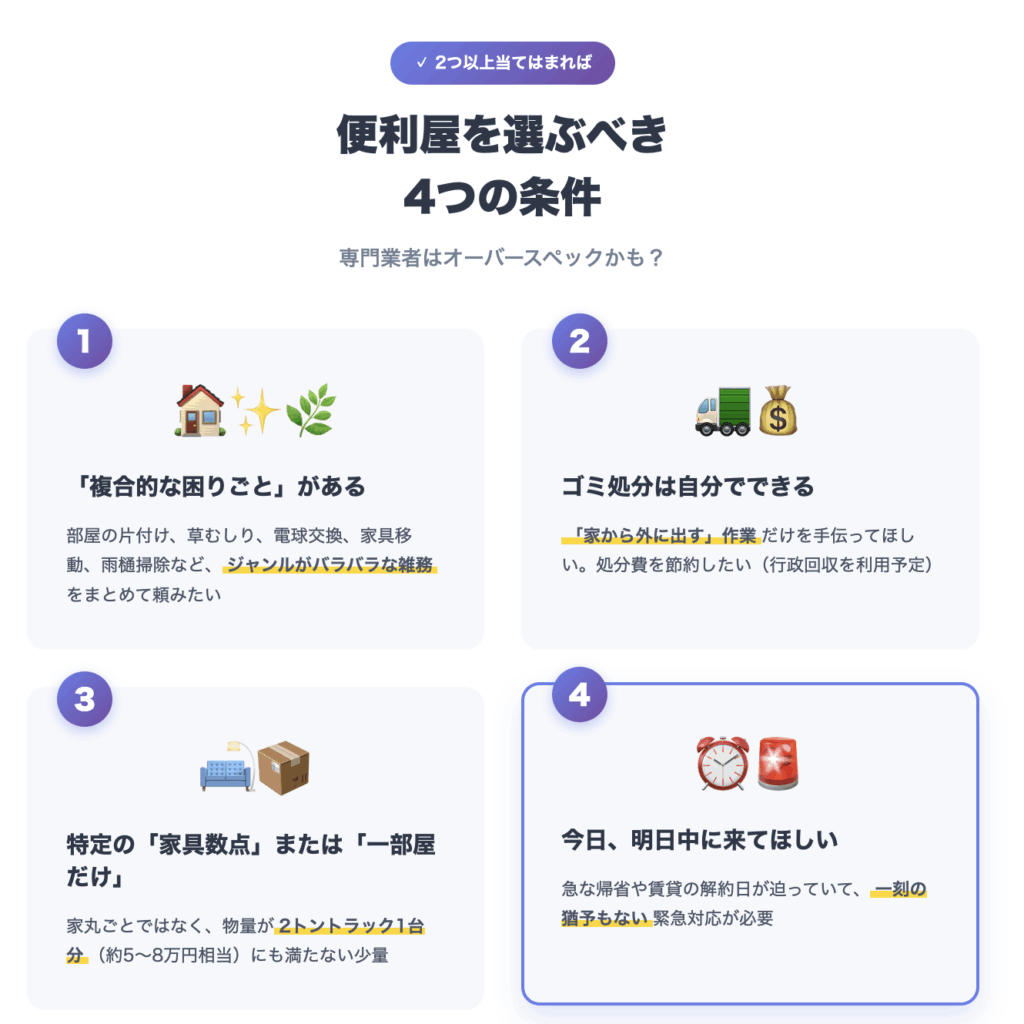Click the purple number 2 badge
This screenshot has width=1024, height=1024.
(579, 341)
